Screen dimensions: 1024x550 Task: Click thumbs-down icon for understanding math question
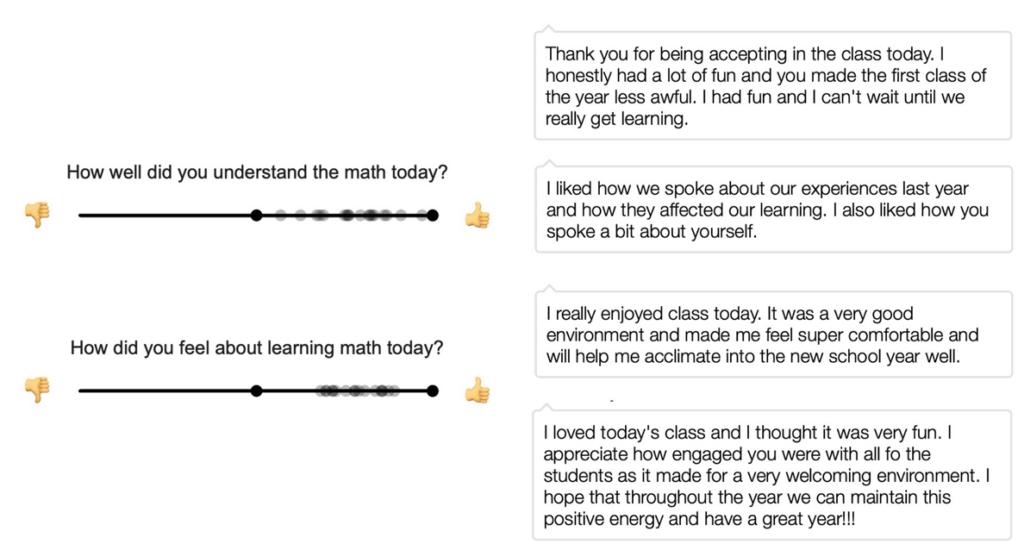[37, 214]
